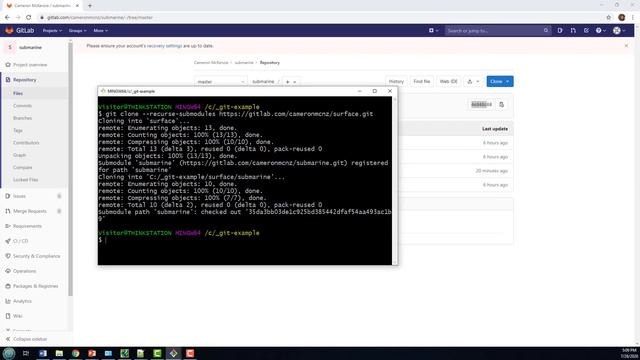
Task: Select Repository in the sidebar
Action: [x=24, y=80]
